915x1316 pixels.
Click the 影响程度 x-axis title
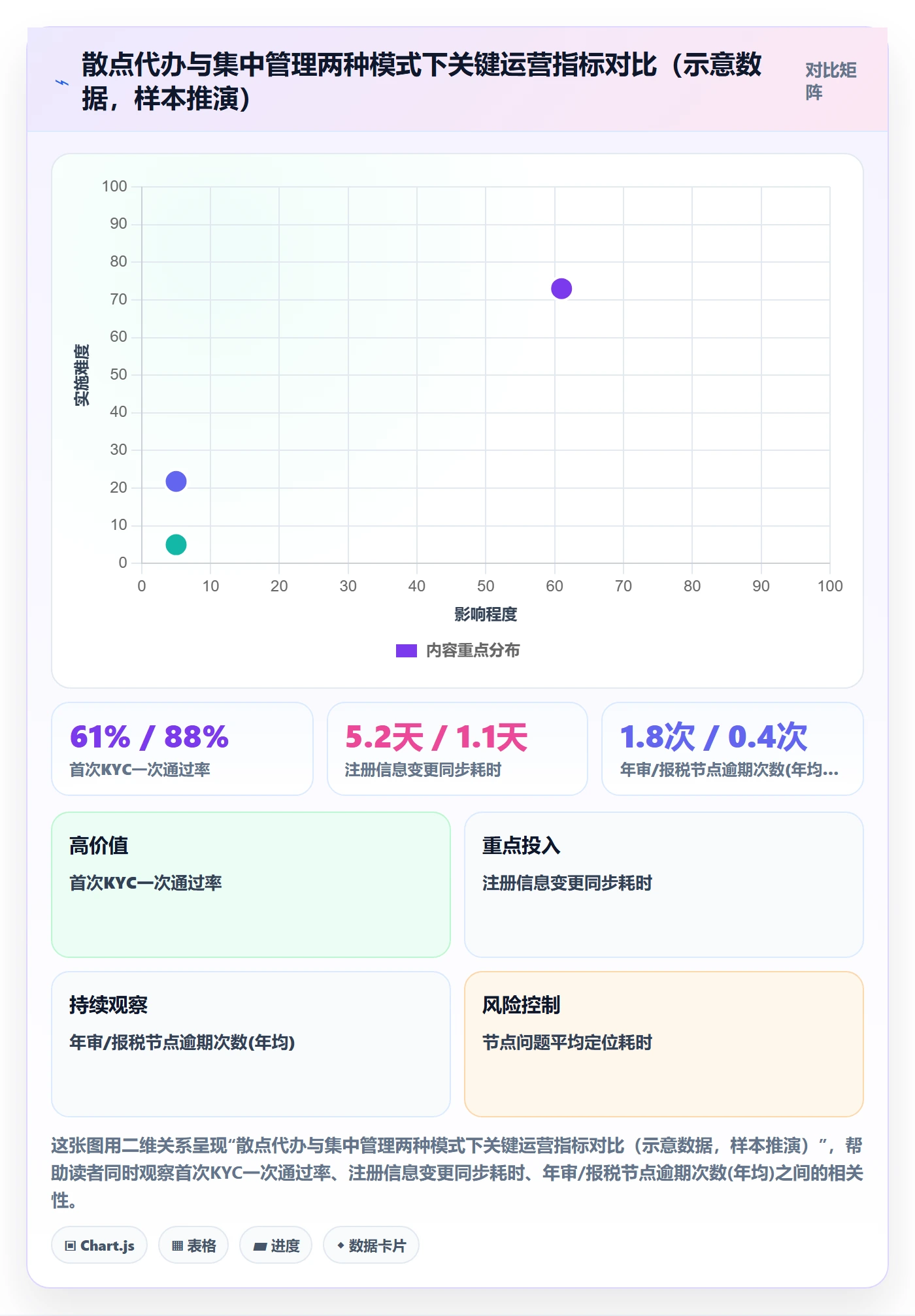click(486, 614)
